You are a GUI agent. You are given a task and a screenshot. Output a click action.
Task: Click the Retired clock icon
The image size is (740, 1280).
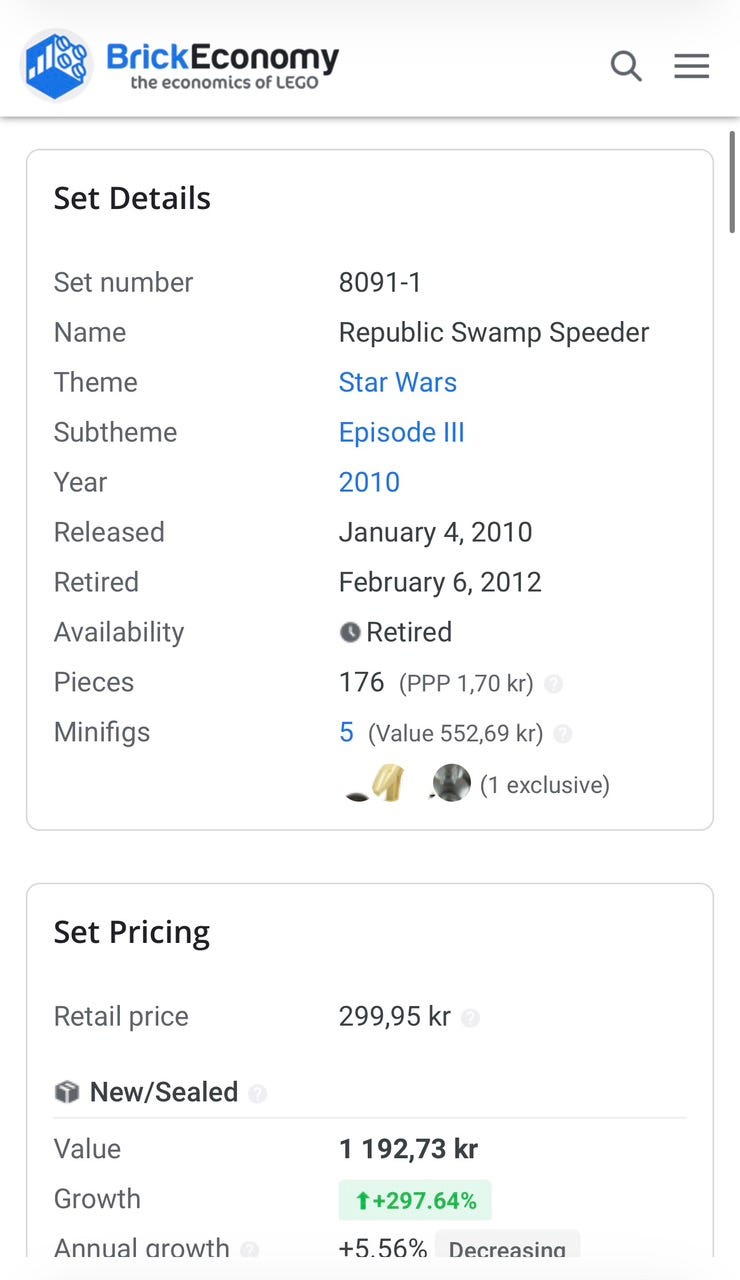[349, 632]
